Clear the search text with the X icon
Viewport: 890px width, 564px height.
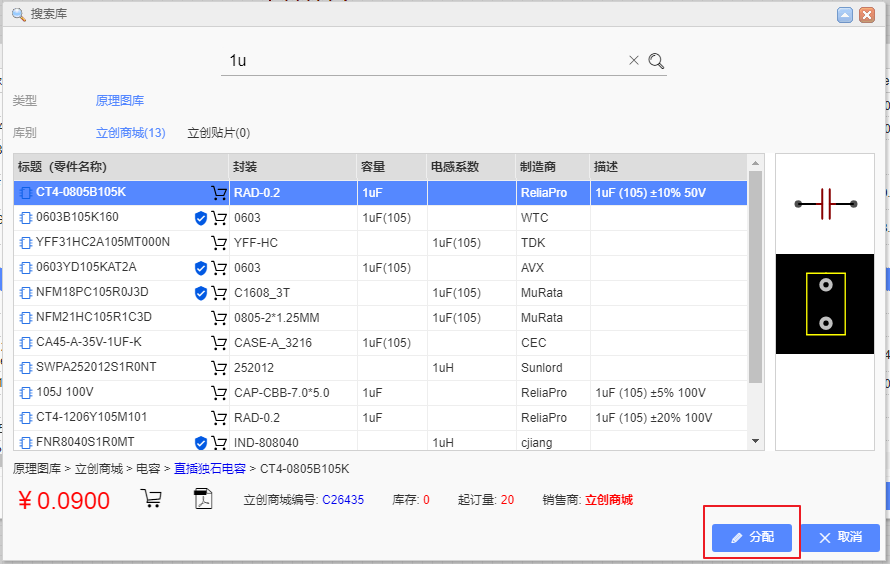(634, 60)
